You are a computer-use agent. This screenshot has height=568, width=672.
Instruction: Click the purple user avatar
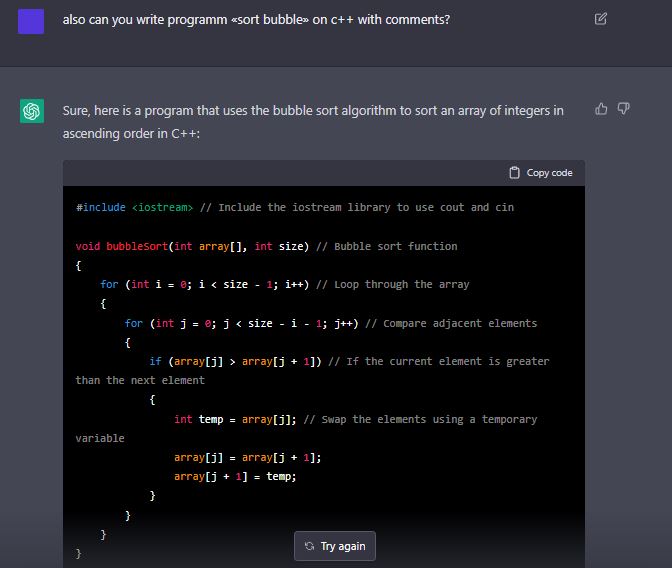click(x=31, y=21)
